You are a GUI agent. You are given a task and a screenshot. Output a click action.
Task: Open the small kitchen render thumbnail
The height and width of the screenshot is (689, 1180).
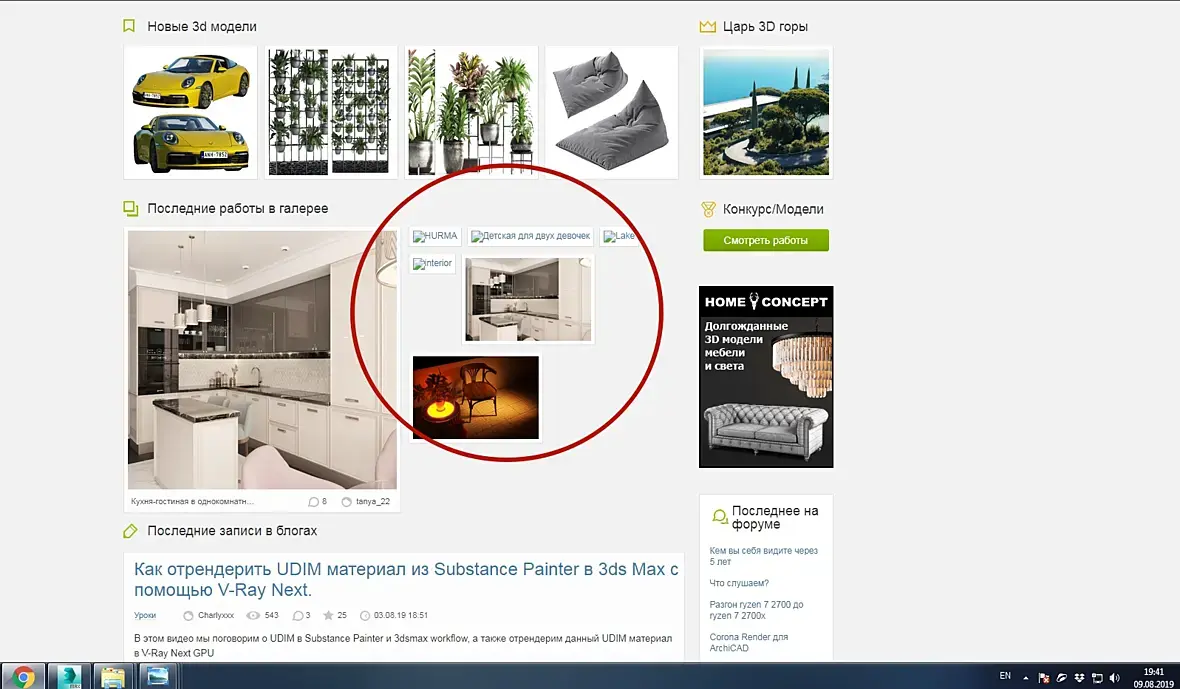[x=528, y=299]
